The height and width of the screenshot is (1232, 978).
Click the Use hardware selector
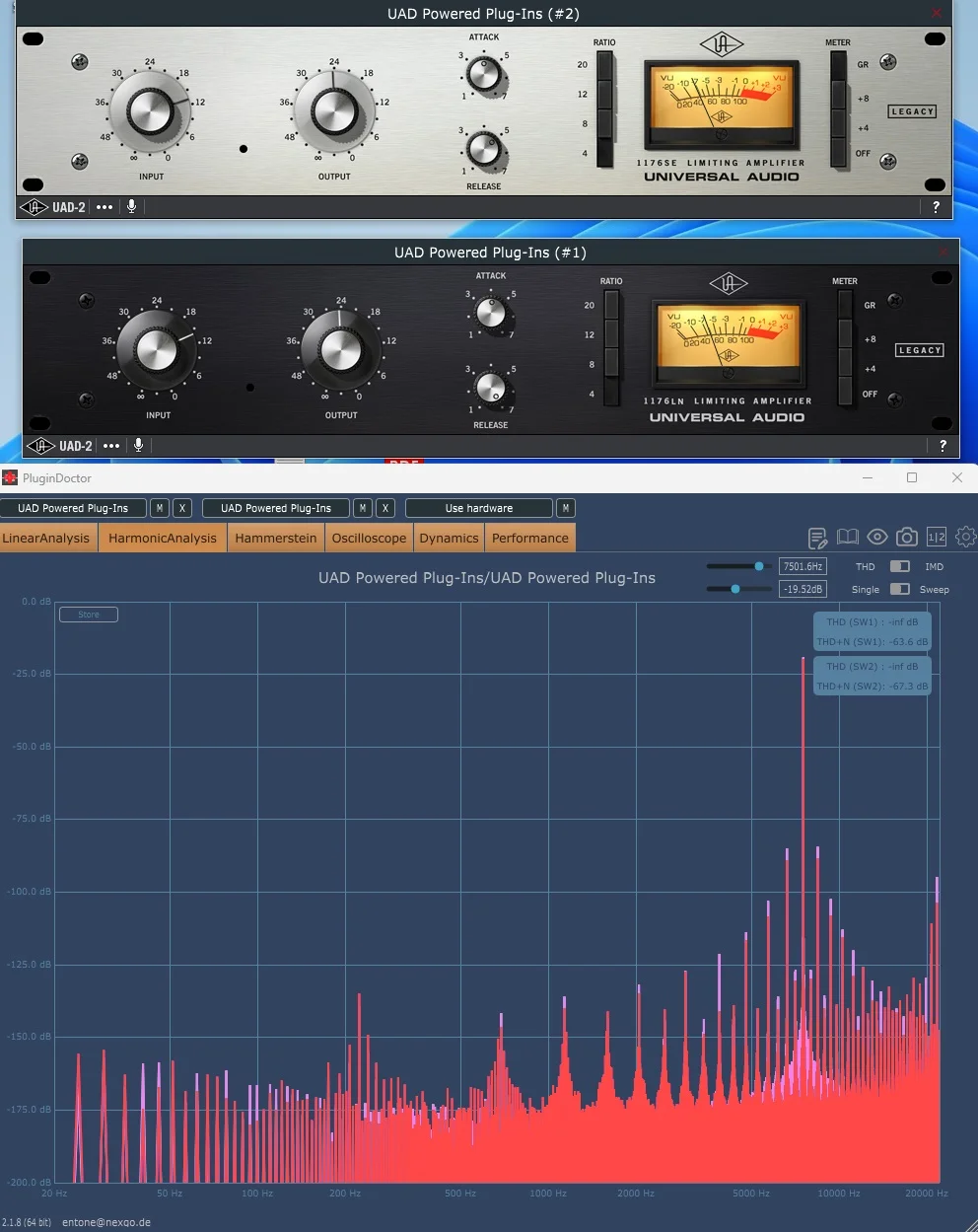pyautogui.click(x=479, y=508)
